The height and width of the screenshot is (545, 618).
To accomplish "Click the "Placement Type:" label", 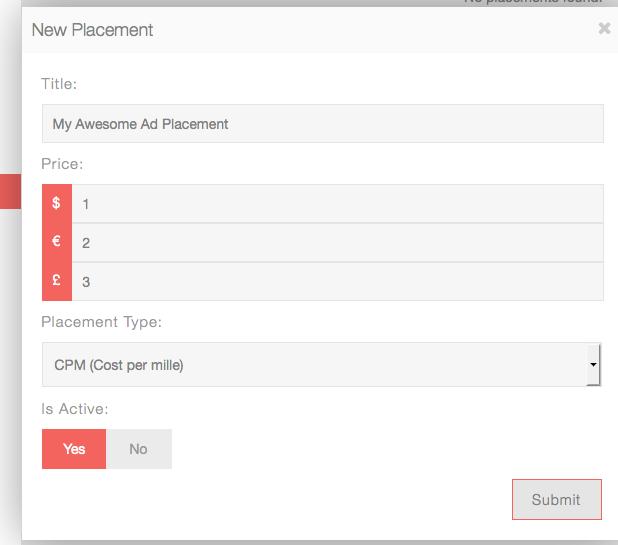I will pyautogui.click(x=101, y=322).
